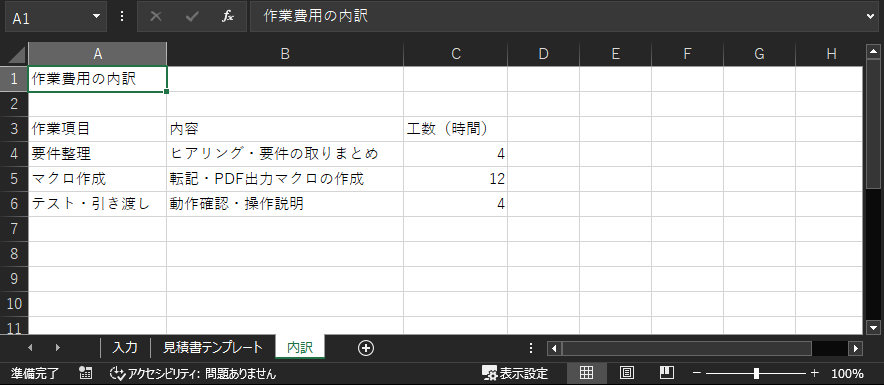Click the previous sheet navigation arrow
Image resolution: width=884 pixels, height=385 pixels.
point(30,348)
